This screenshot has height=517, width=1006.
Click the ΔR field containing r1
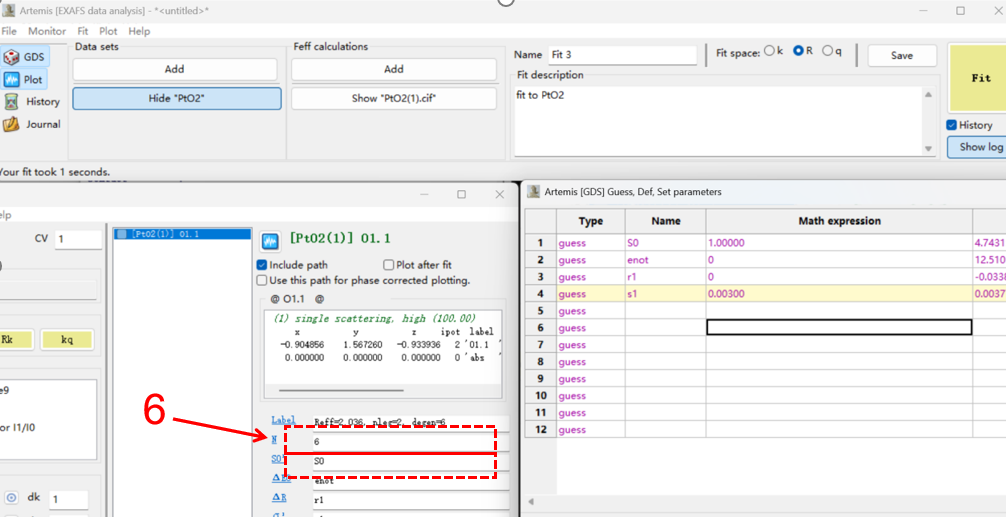(x=411, y=500)
